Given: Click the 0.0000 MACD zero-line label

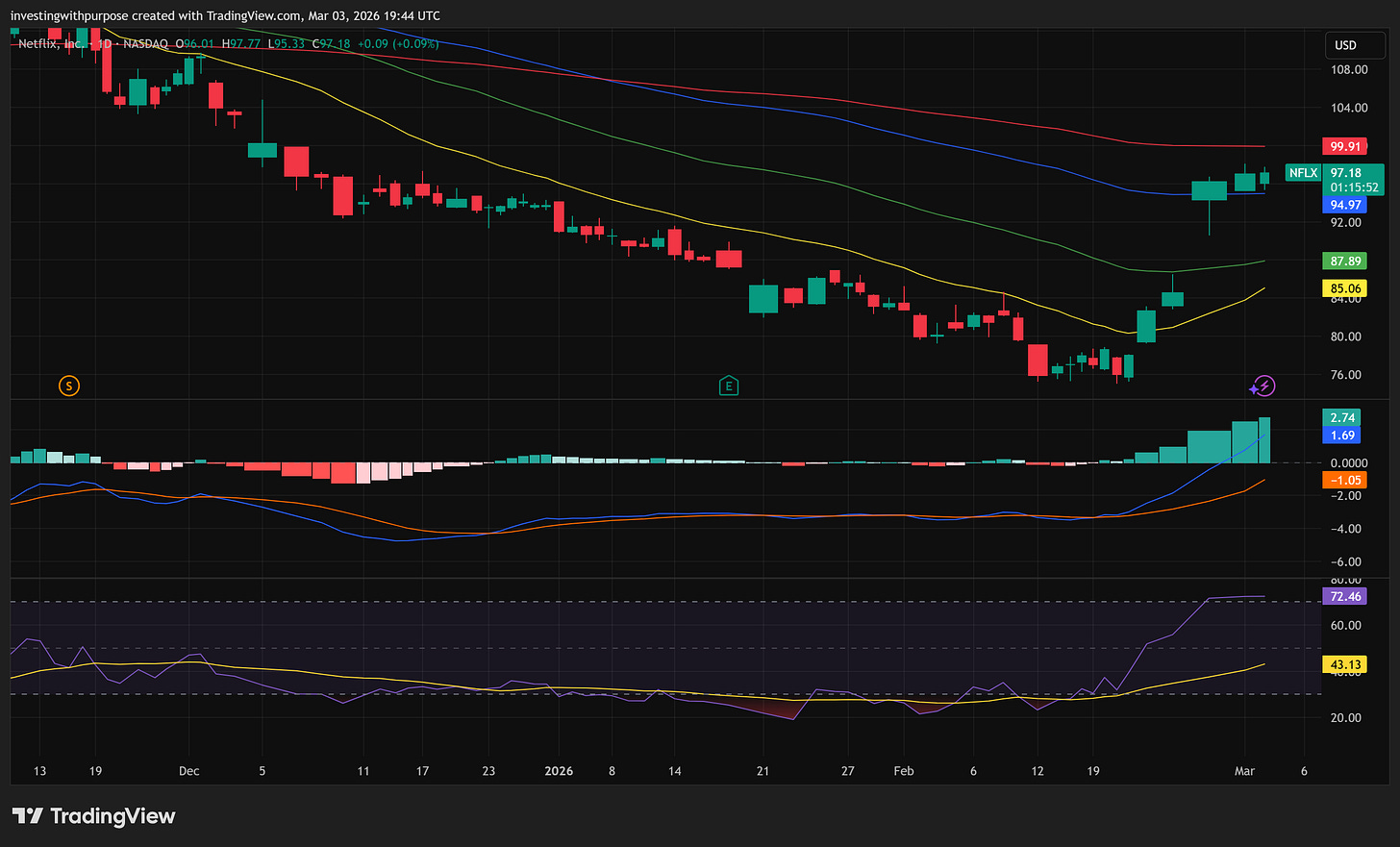Looking at the screenshot, I should click(1349, 463).
